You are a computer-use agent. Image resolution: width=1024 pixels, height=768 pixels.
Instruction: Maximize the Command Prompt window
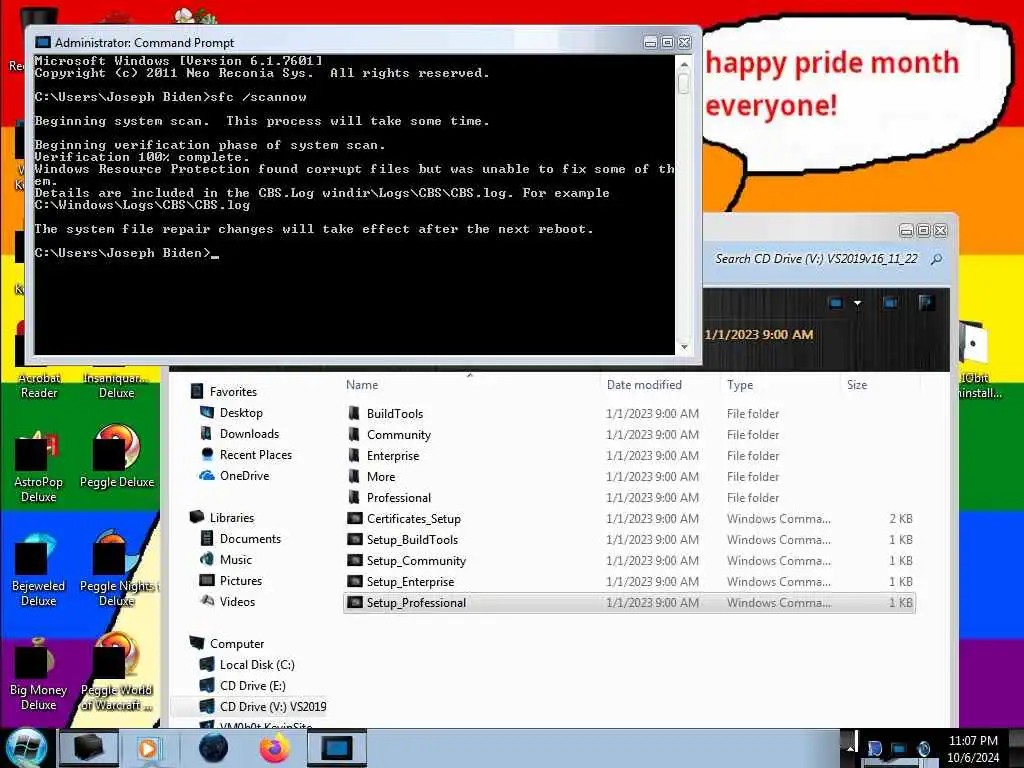(x=667, y=42)
